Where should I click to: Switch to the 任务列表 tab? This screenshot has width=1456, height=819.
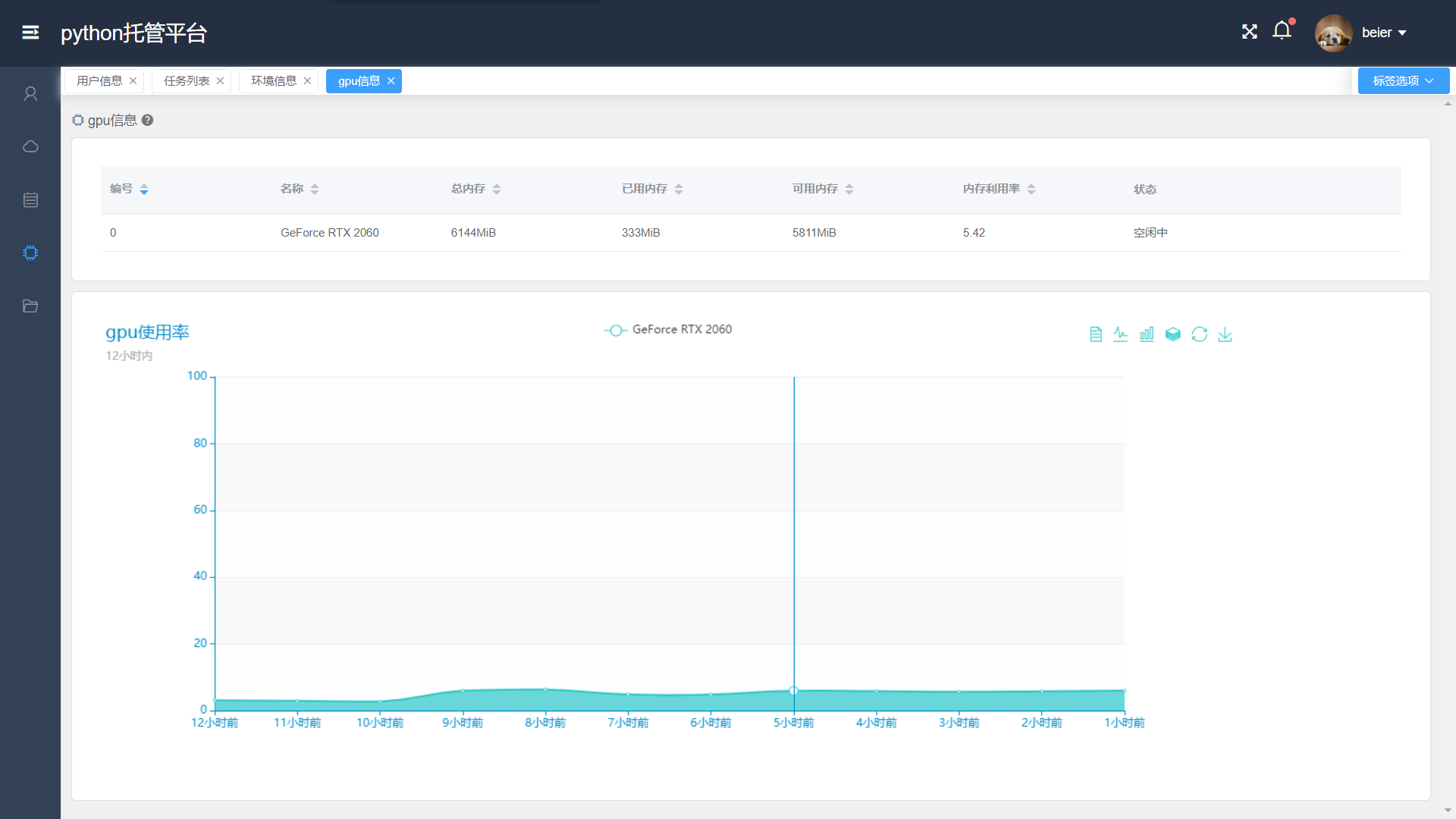(x=187, y=81)
